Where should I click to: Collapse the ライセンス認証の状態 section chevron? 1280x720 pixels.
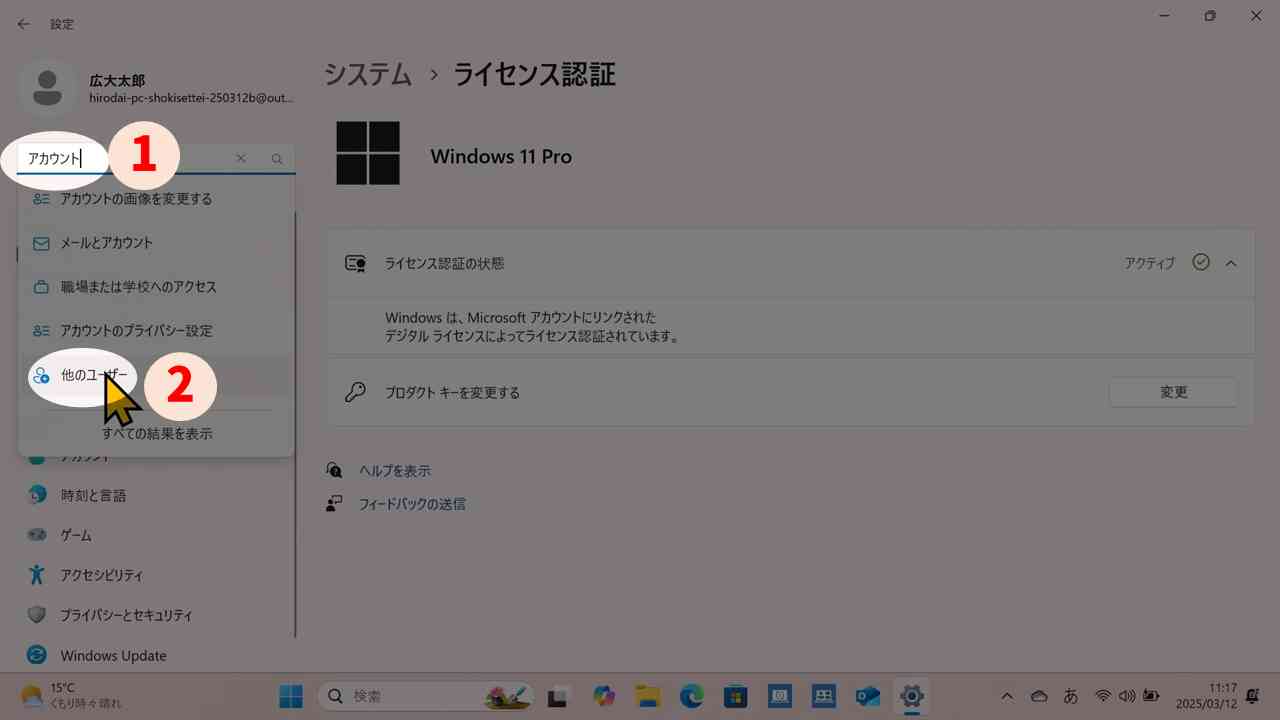[x=1231, y=263]
